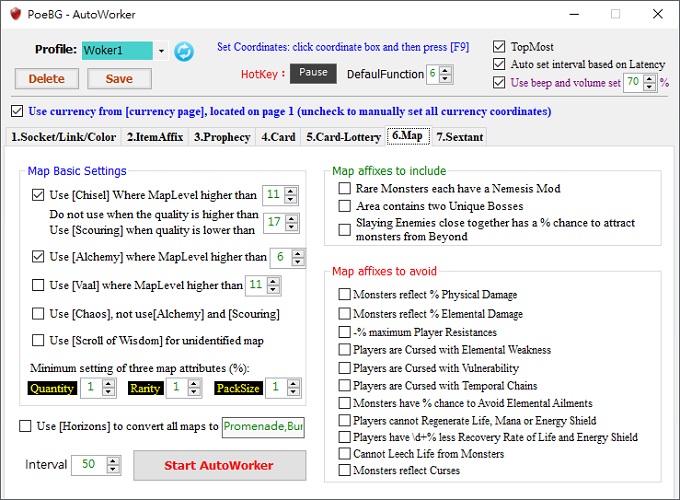Viewport: 680px width, 500px height.
Task: Check Players Cursed with Elemental Weakness
Action: (344, 350)
